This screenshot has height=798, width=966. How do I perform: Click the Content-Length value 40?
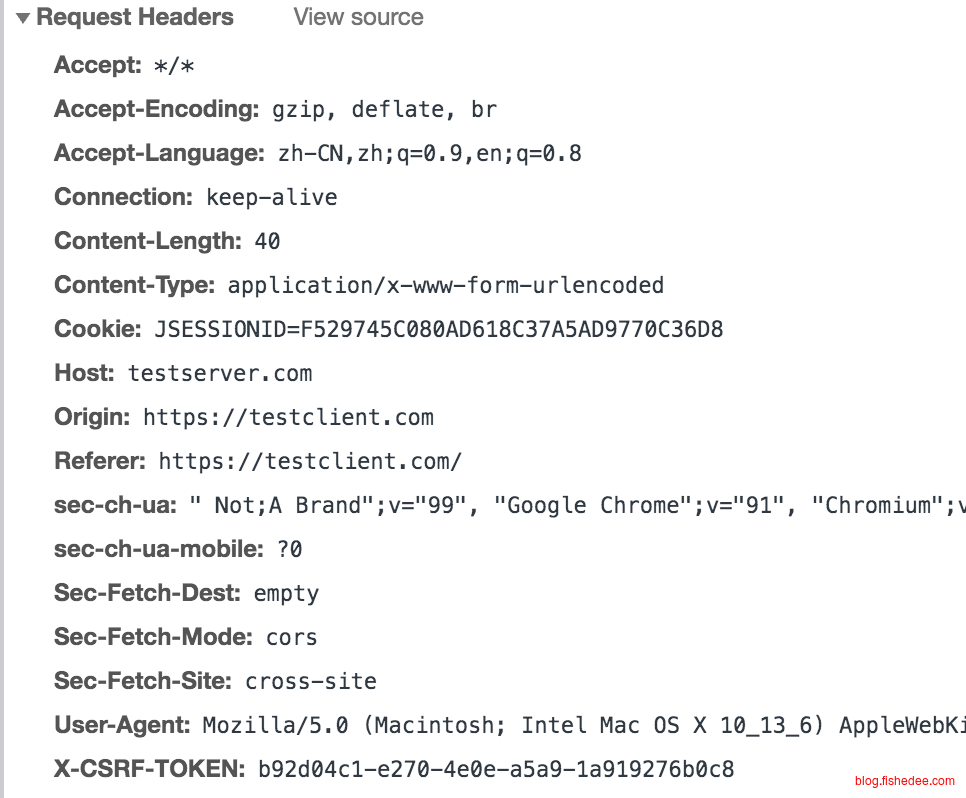(x=267, y=242)
